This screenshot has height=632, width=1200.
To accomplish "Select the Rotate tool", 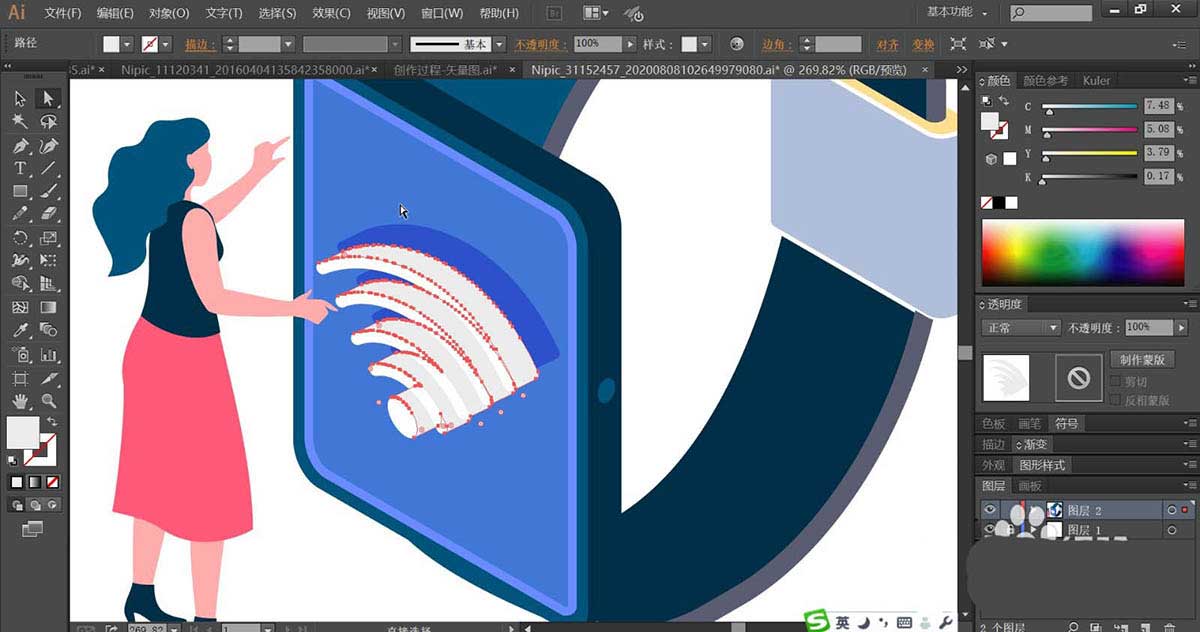I will tap(20, 238).
